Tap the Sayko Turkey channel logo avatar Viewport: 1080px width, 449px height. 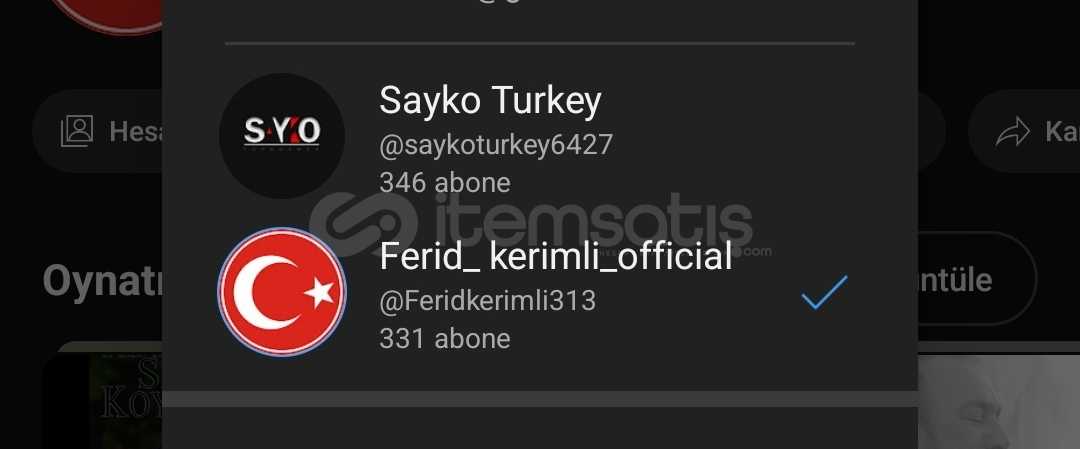point(282,136)
